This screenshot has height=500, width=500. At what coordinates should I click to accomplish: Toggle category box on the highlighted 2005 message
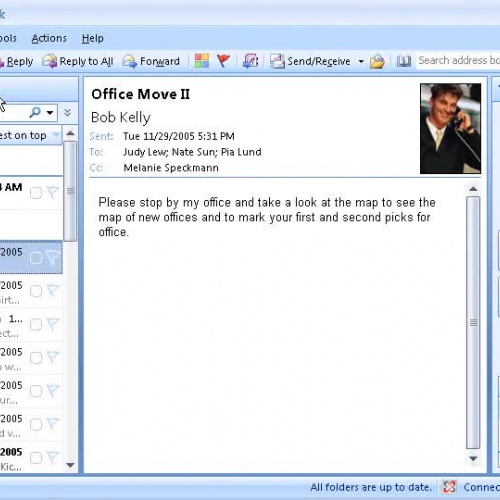(x=36, y=258)
